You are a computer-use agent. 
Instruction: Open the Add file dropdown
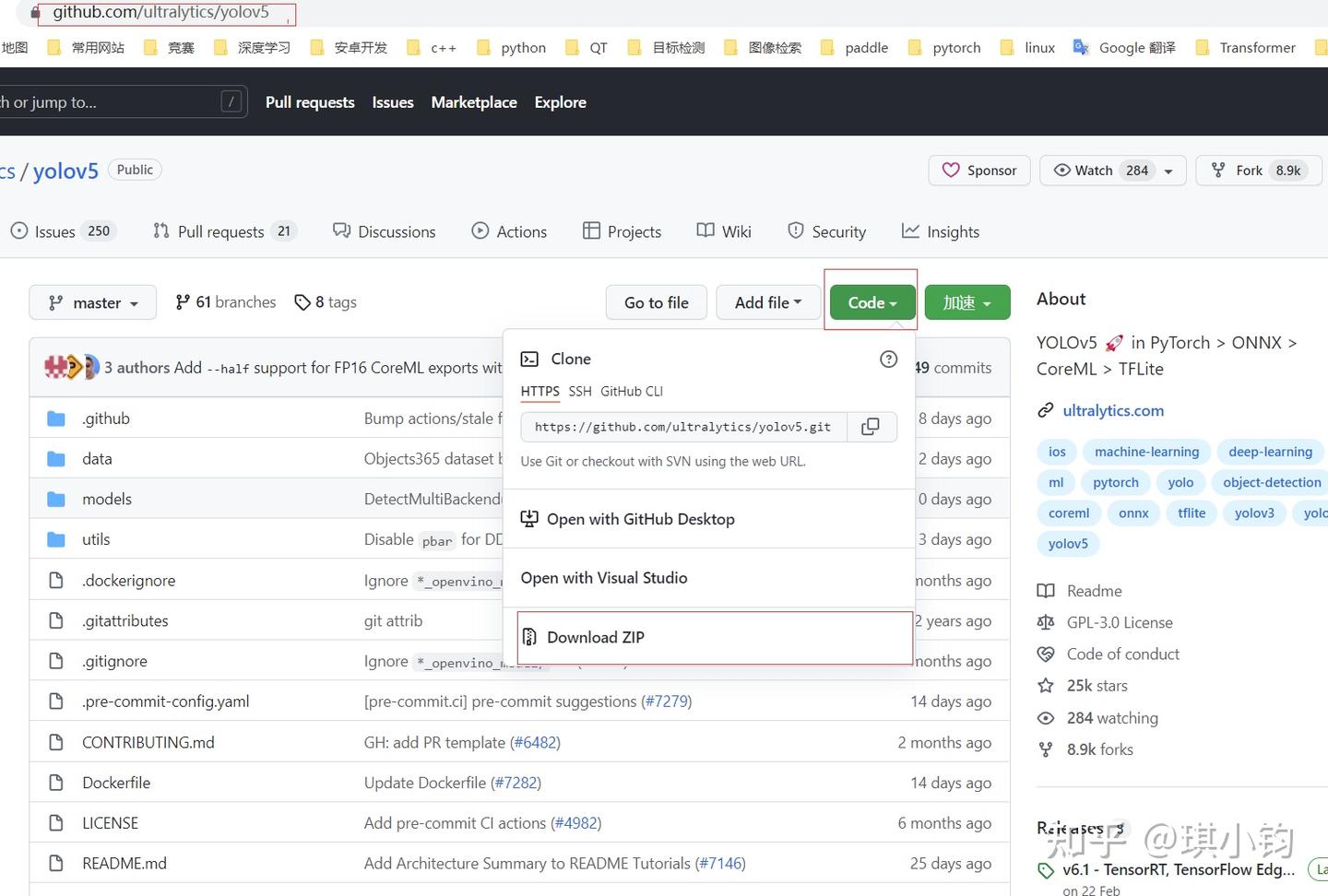768,302
